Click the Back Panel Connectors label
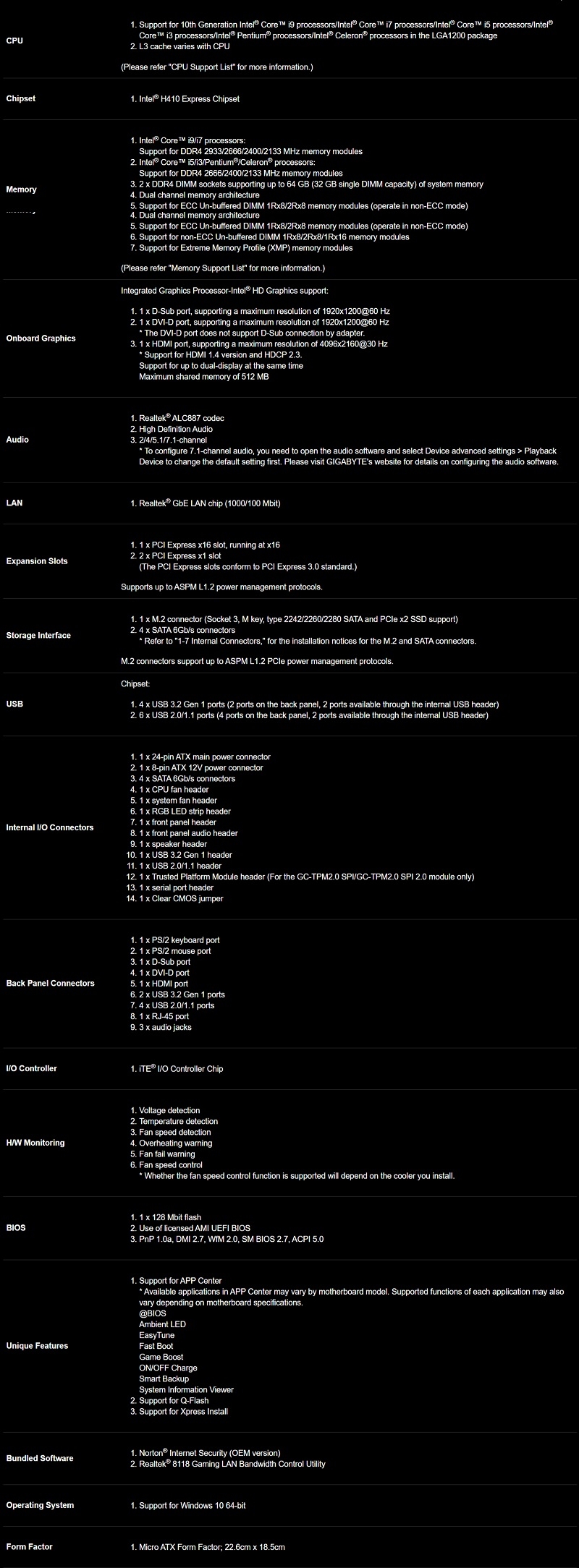 click(x=51, y=984)
